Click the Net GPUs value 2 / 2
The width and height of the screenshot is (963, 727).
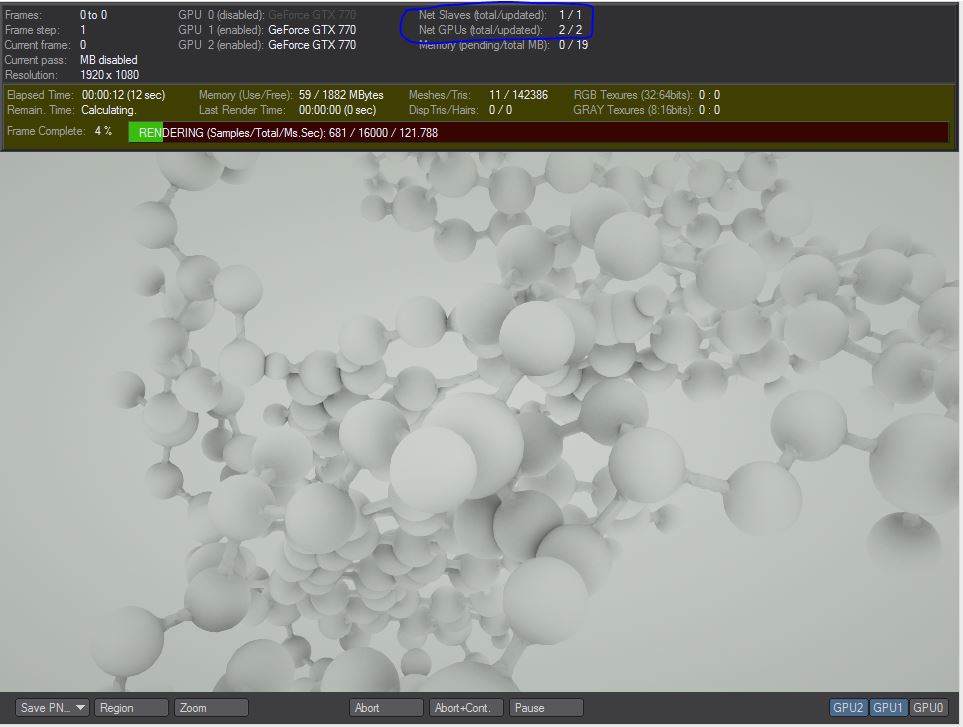tap(570, 29)
